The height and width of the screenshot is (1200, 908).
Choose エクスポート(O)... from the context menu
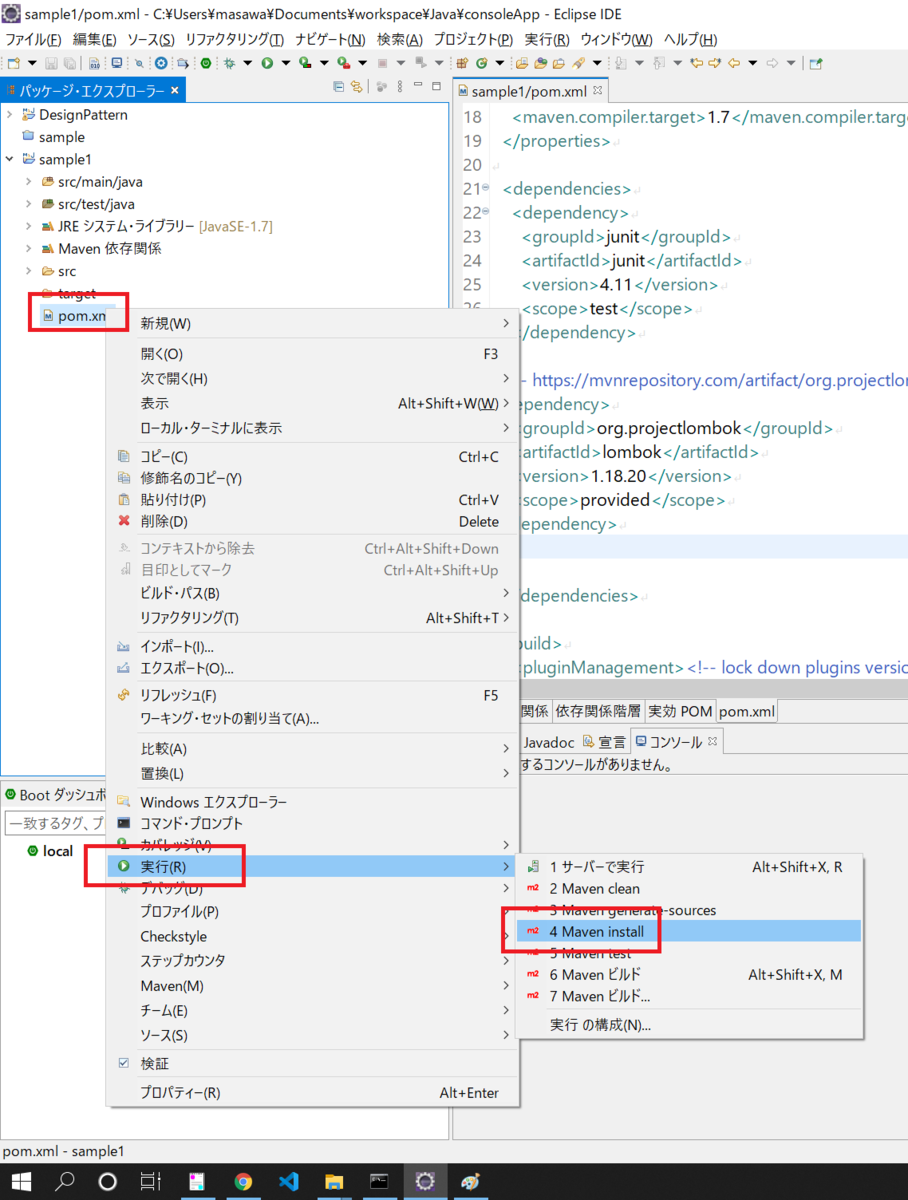point(312,668)
